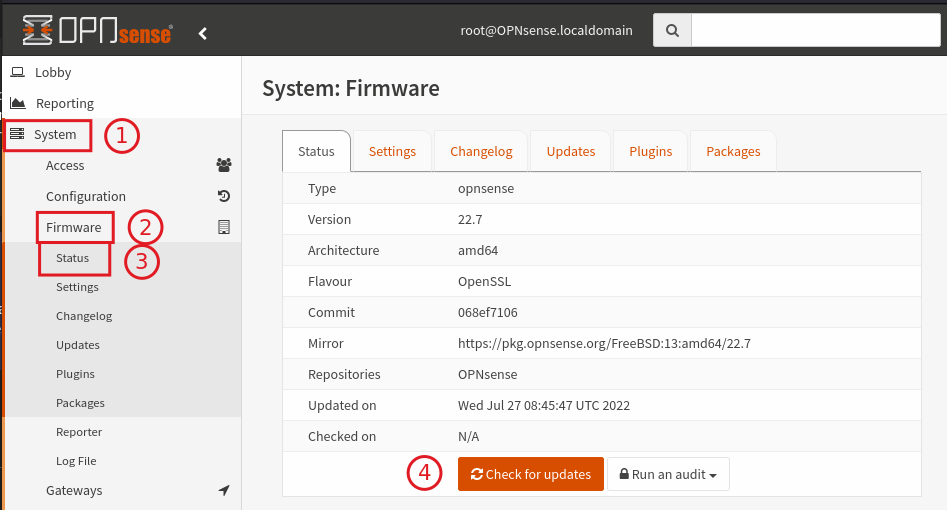The width and height of the screenshot is (947, 510).
Task: Click root@OPNsense.localdomain user text
Action: (547, 30)
